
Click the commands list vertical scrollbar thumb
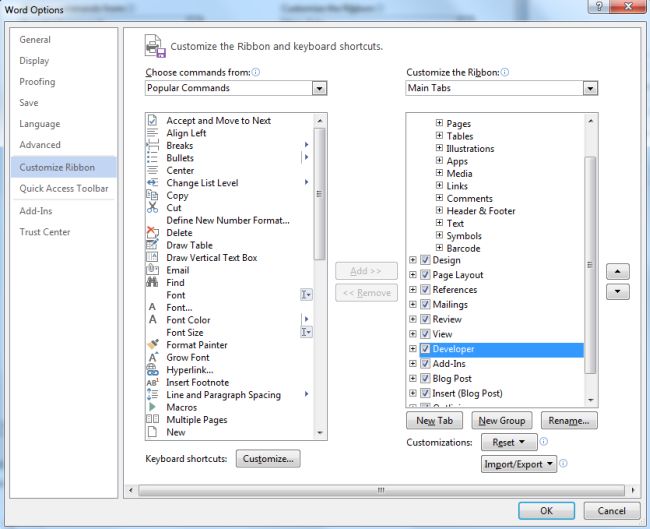[x=320, y=194]
